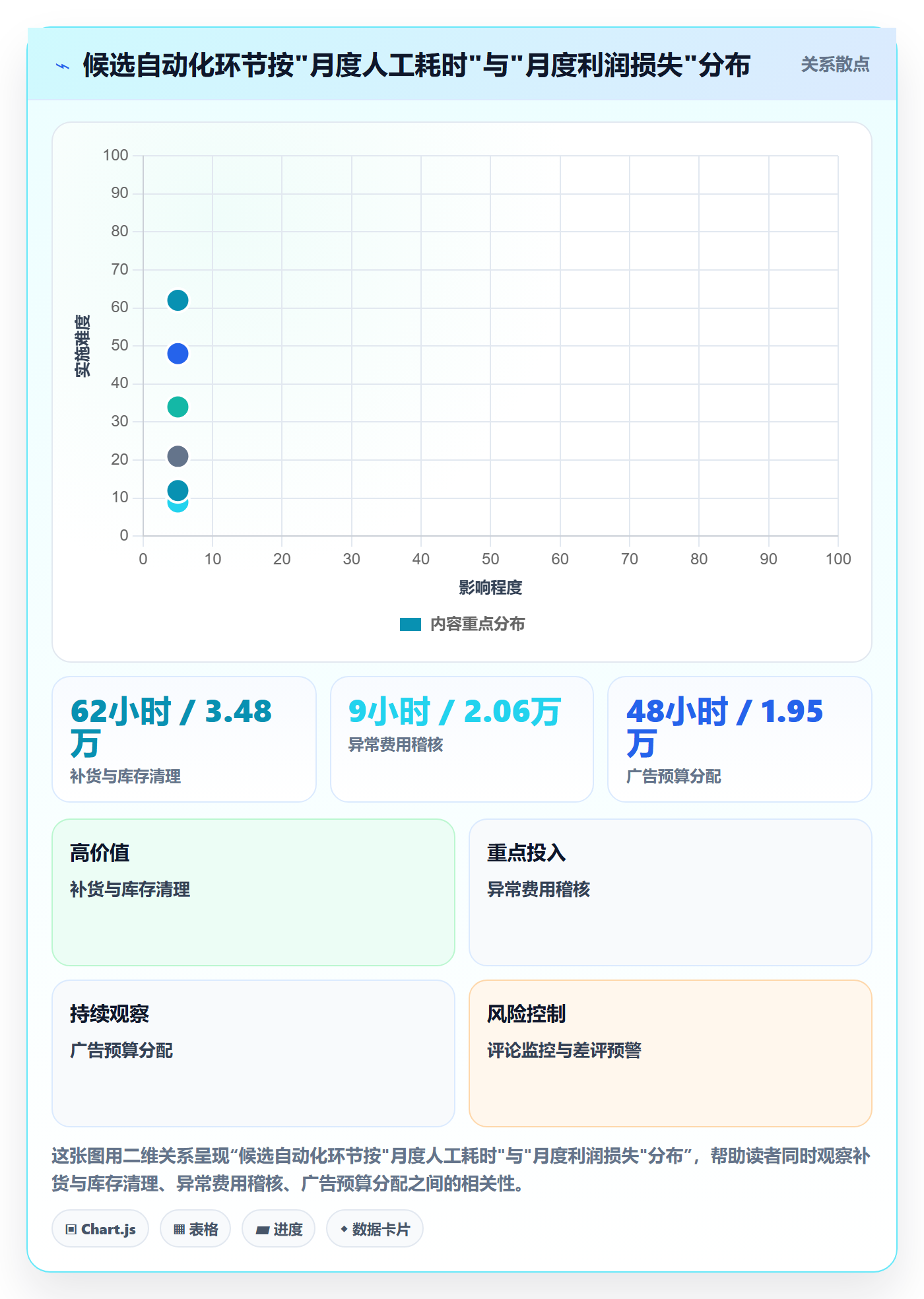Open the 风险控制 quadrant card
Screen dimensions: 924x1299
(x=671, y=1053)
